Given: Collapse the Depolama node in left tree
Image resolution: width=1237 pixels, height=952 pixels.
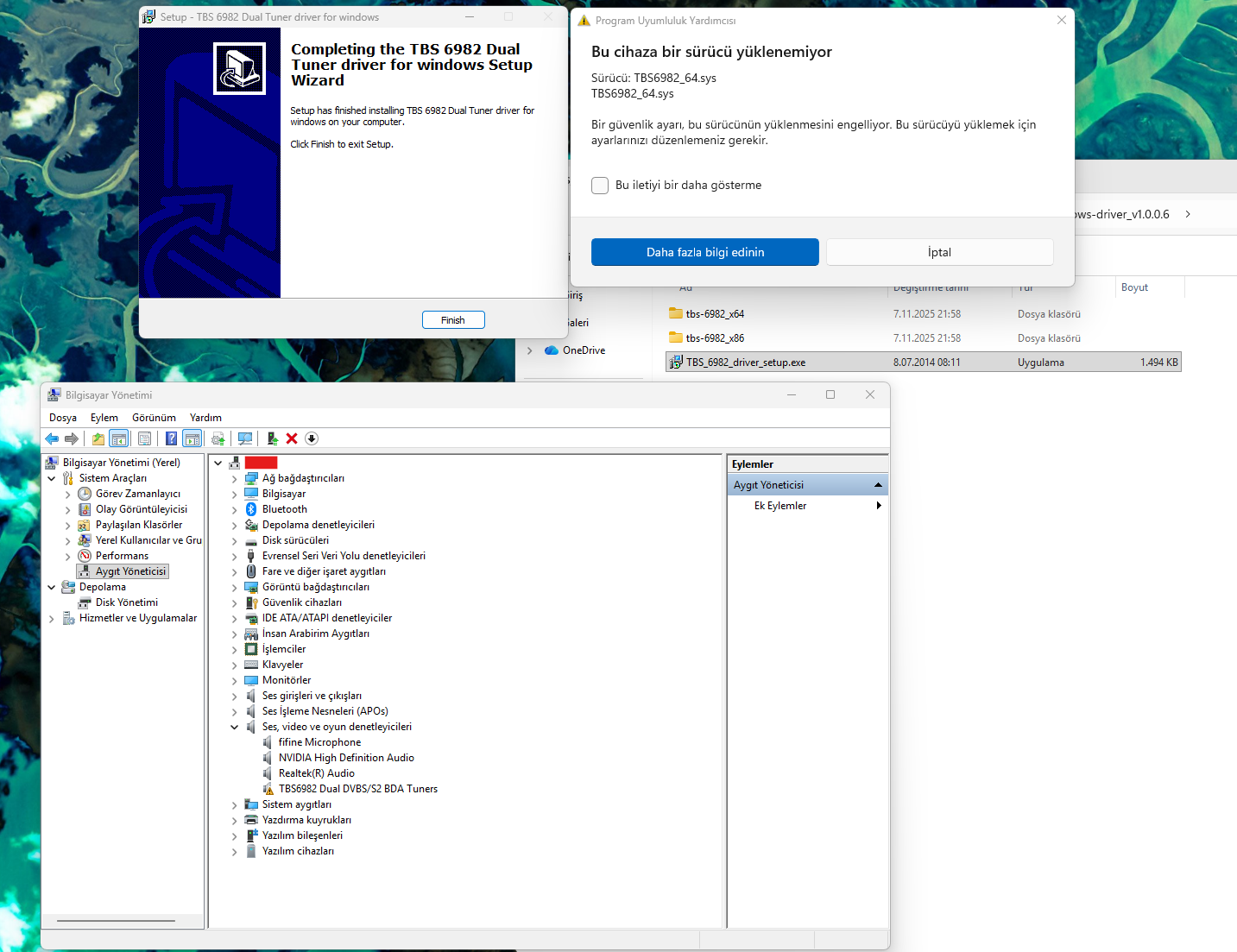Looking at the screenshot, I should pos(51,587).
